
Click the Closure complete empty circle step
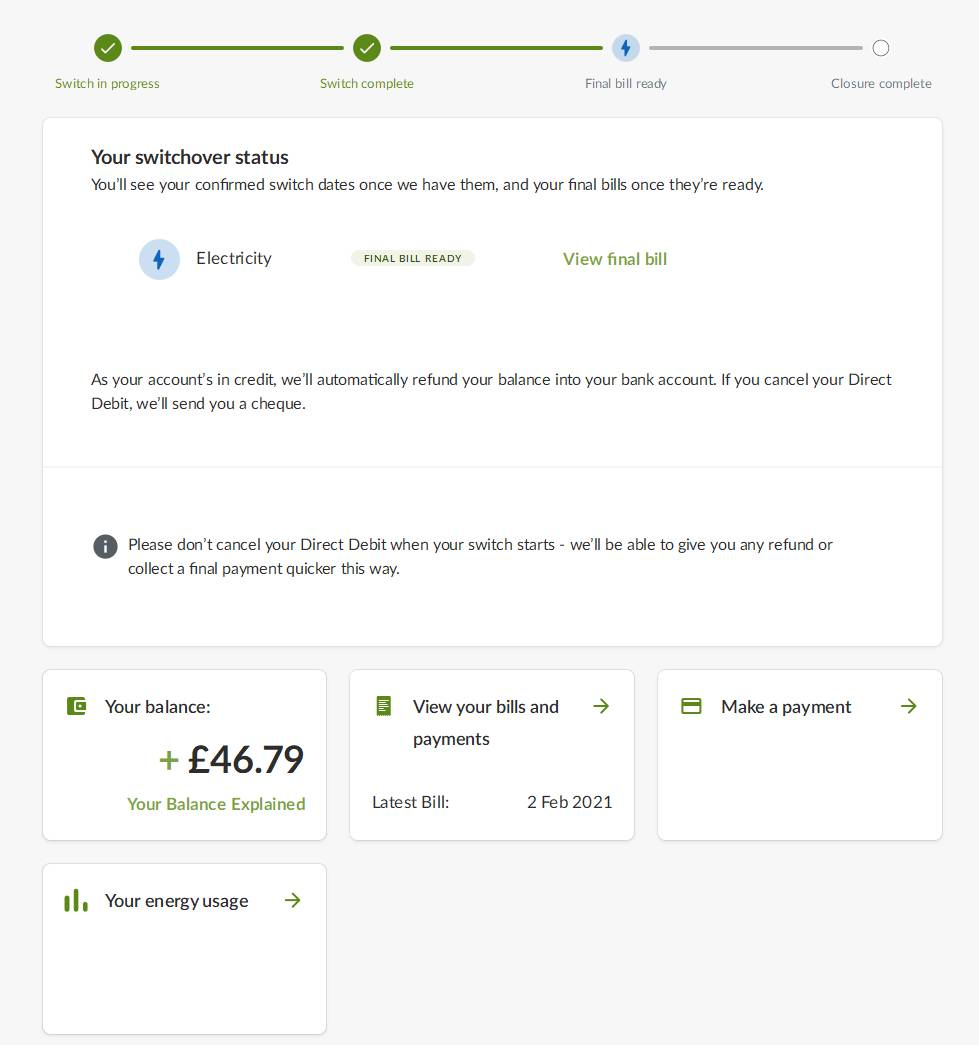coord(880,48)
